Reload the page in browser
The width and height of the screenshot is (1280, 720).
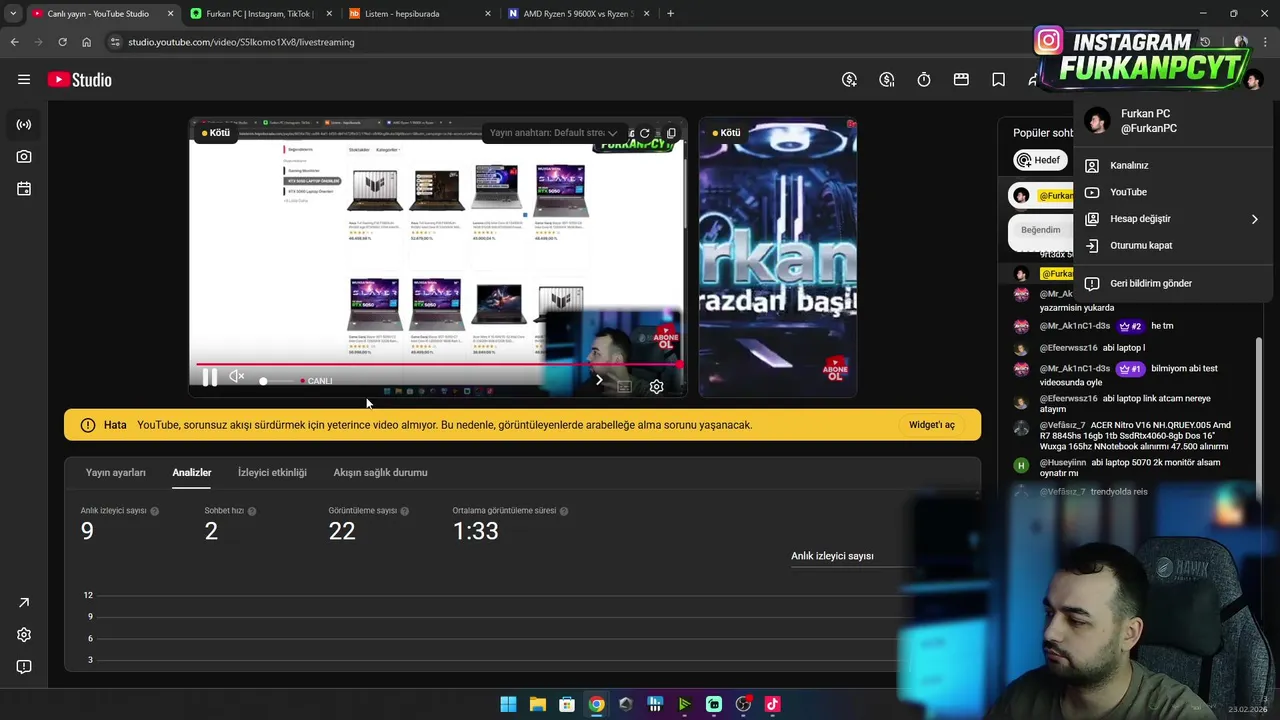(x=62, y=42)
